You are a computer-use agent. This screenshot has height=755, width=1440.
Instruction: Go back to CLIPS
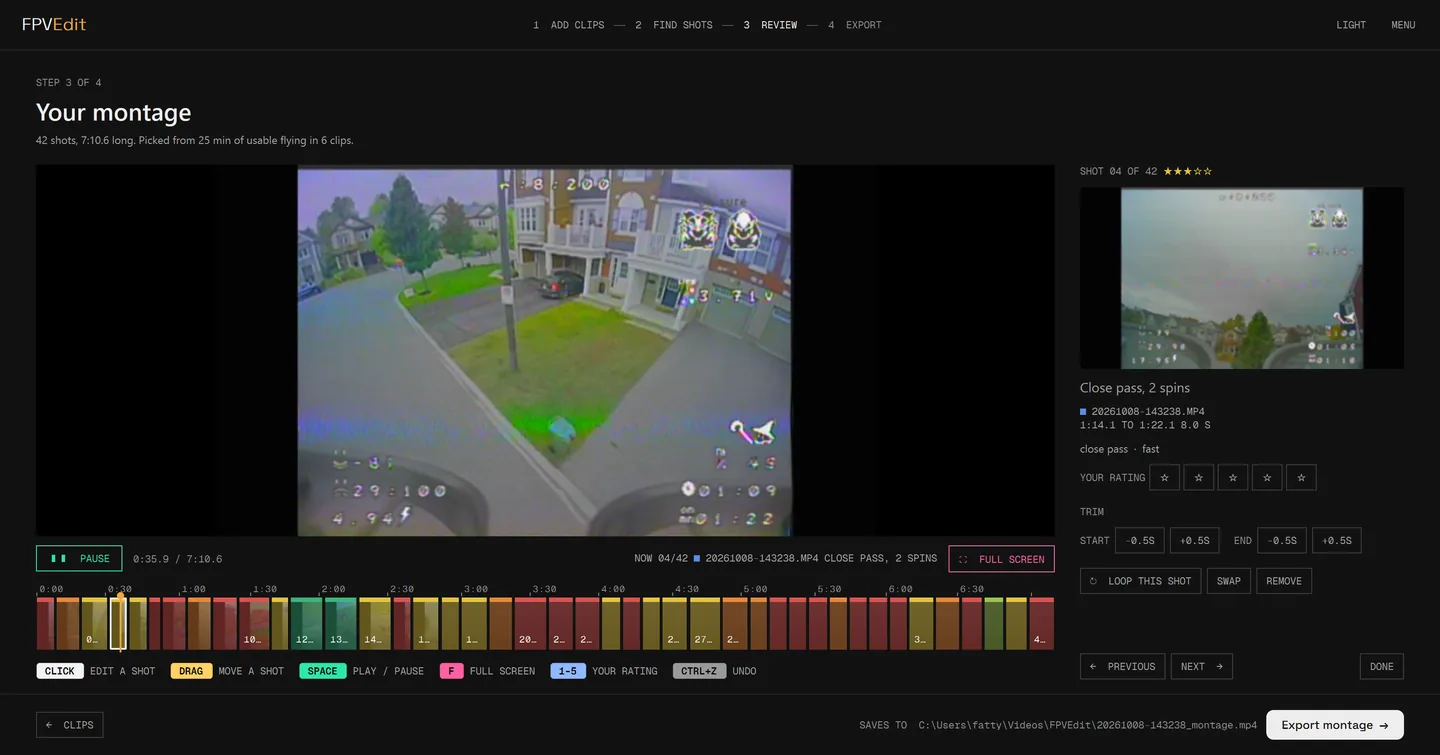69,725
